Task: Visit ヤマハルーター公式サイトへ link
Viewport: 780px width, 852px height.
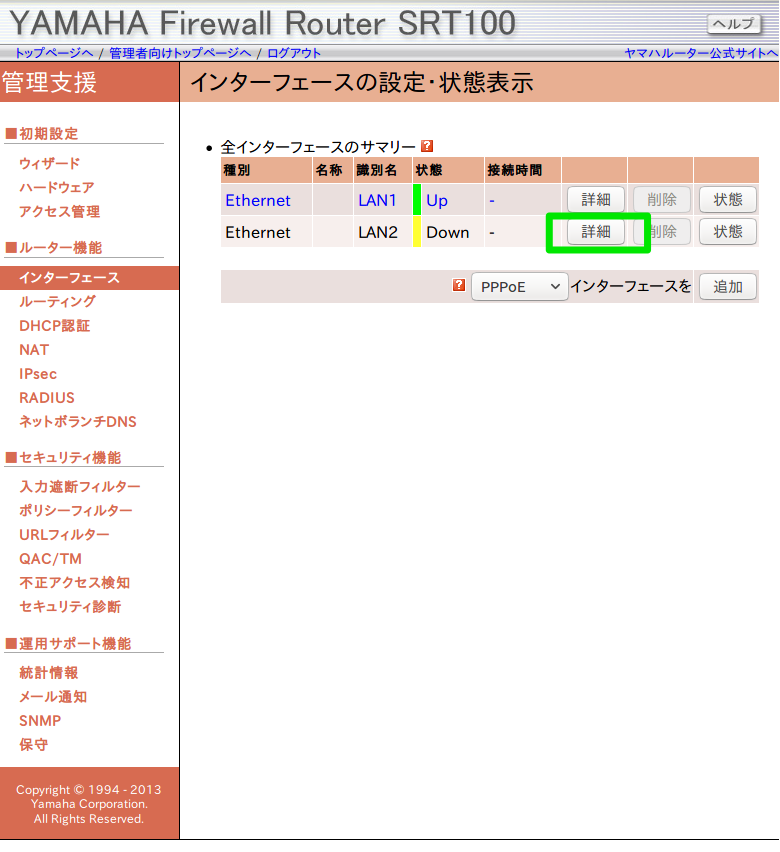Action: [701, 53]
